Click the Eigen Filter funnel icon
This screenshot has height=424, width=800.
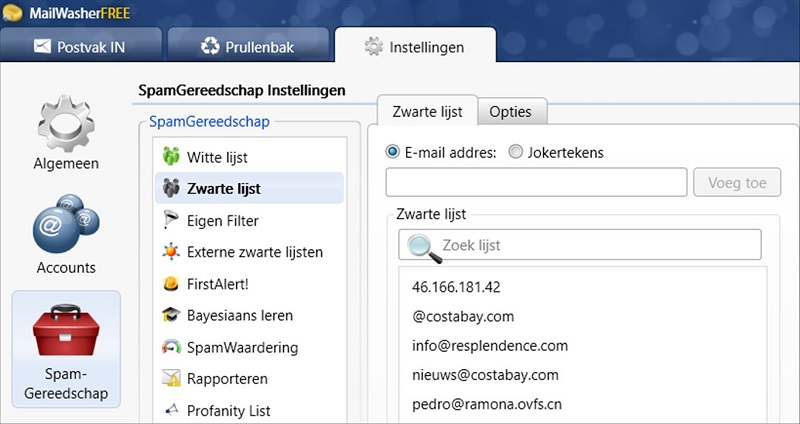coord(171,220)
